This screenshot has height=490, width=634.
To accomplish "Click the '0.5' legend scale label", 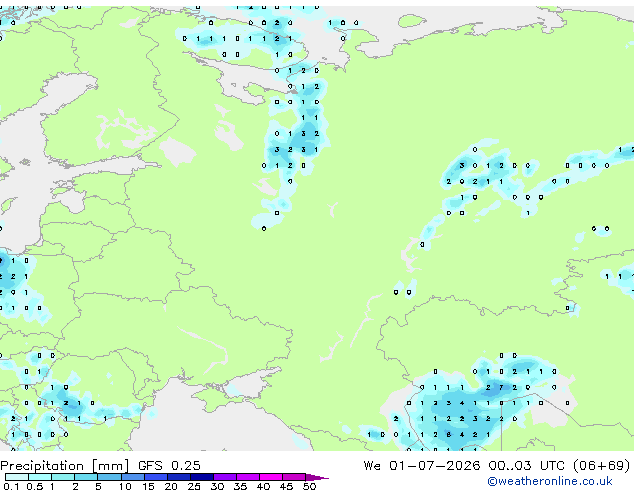I will [x=35, y=486].
